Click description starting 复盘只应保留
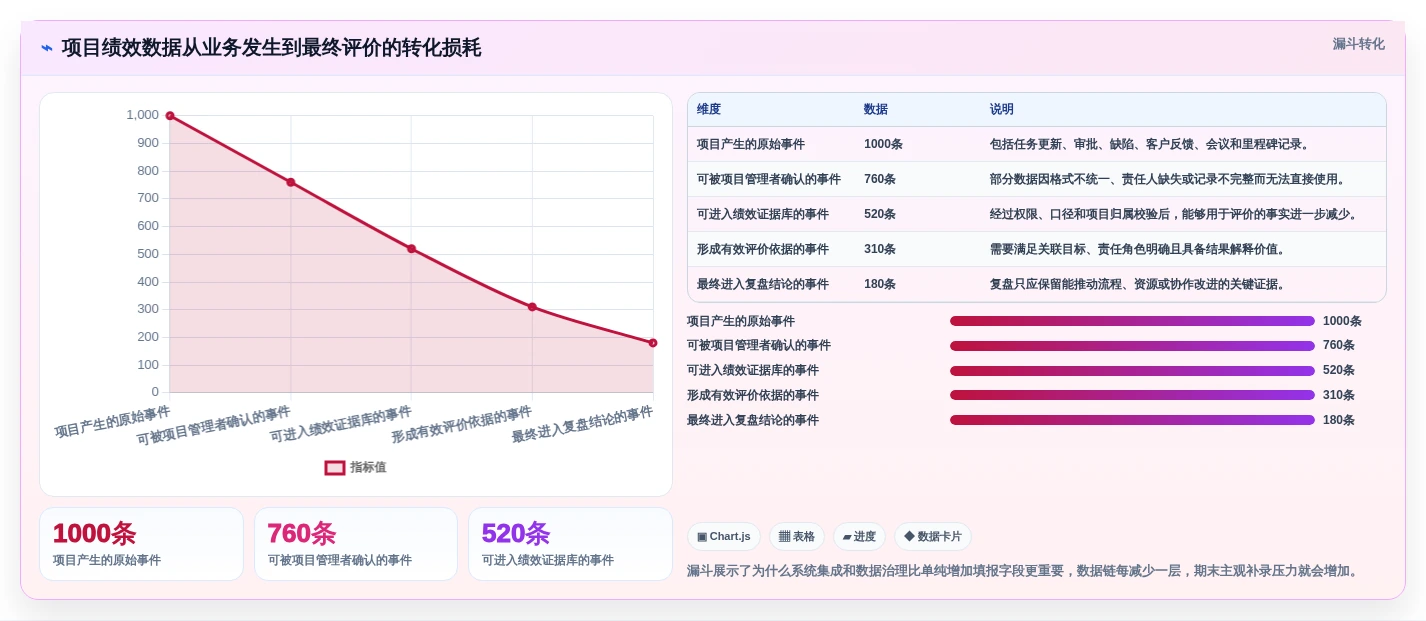The image size is (1426, 621). 1138,284
